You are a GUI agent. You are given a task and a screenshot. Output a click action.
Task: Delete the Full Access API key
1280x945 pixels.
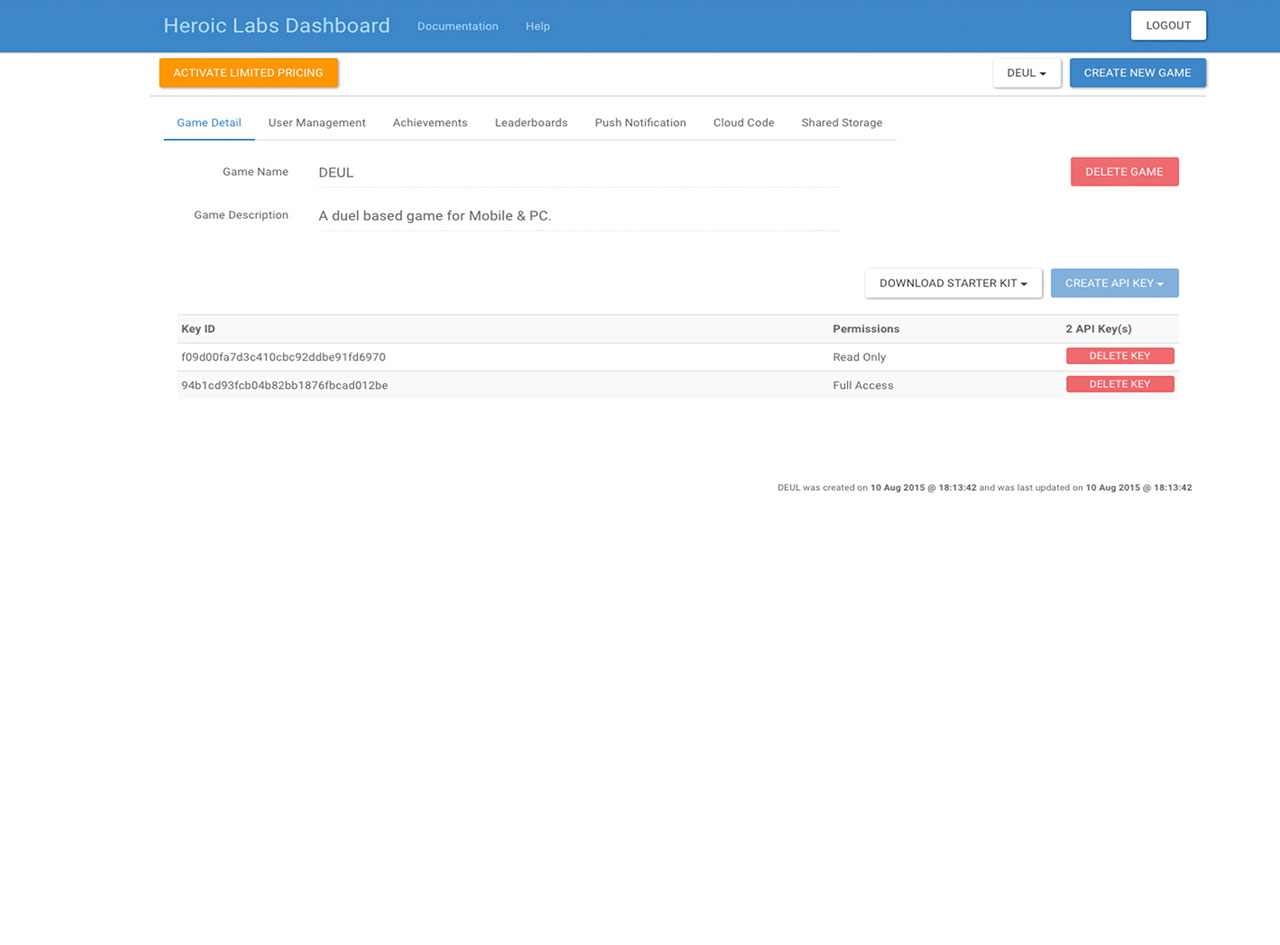point(1119,384)
